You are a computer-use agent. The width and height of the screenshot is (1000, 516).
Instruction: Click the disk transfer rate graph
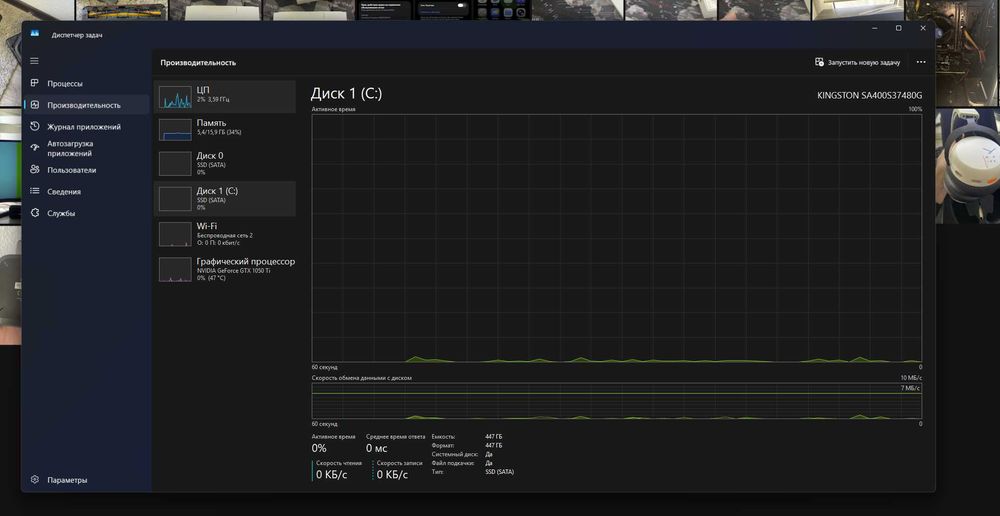click(x=617, y=401)
